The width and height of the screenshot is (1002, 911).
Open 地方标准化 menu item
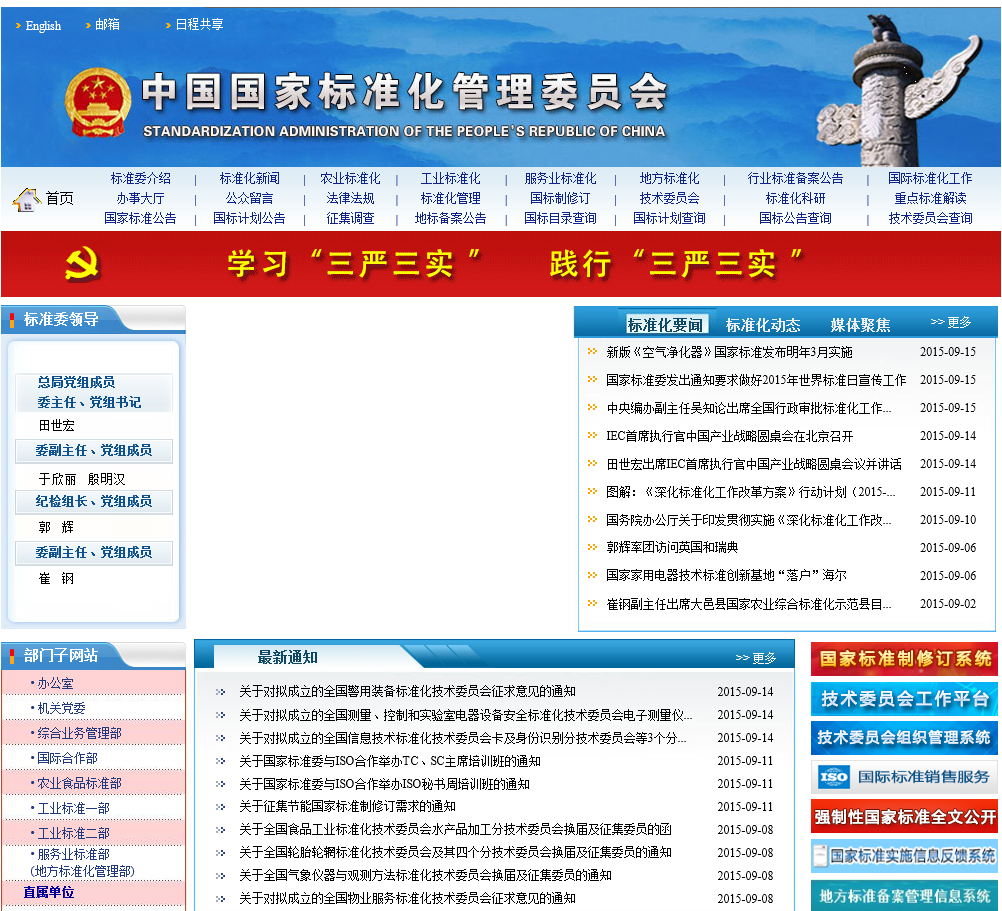pyautogui.click(x=669, y=178)
